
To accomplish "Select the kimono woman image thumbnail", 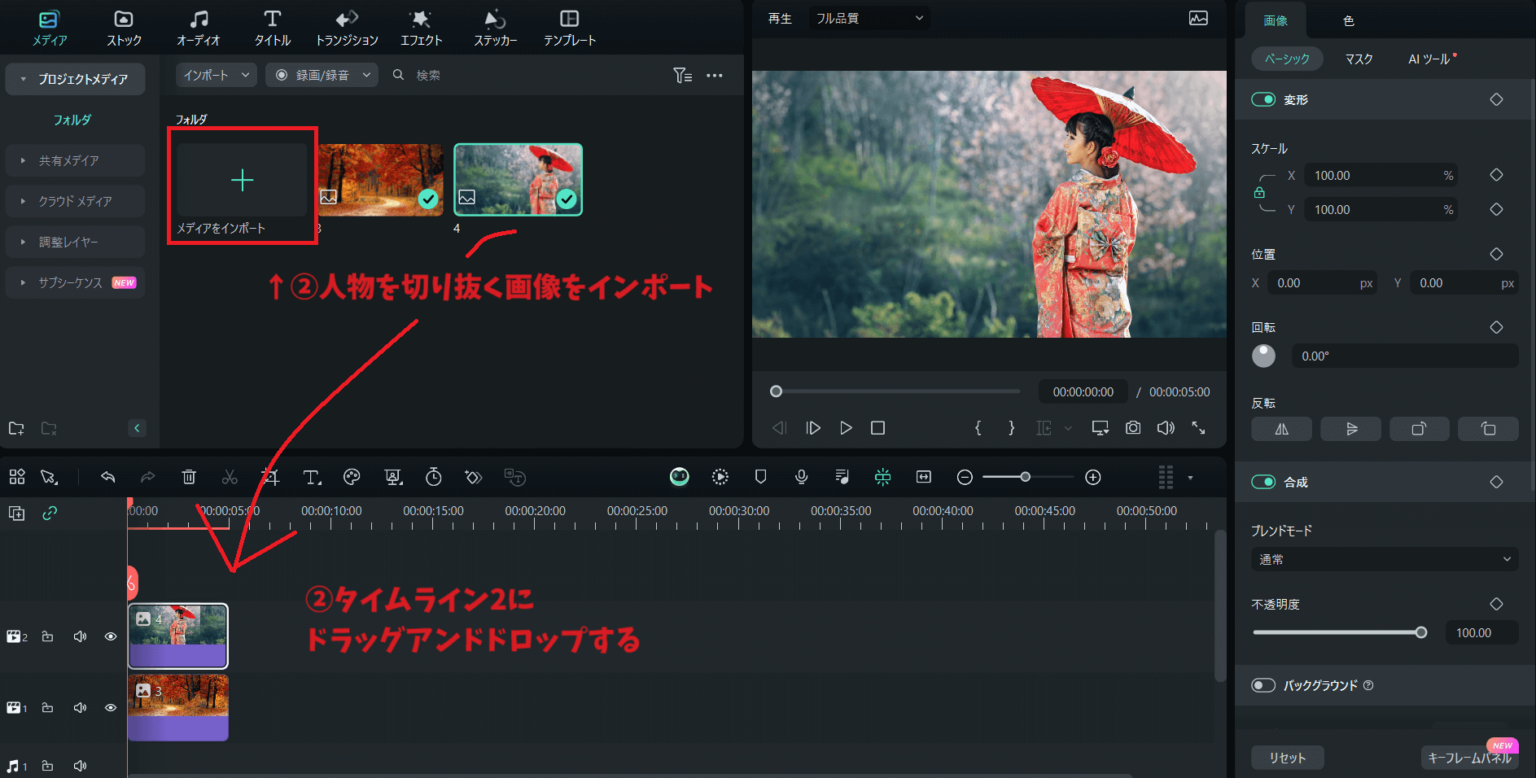I will coord(518,179).
